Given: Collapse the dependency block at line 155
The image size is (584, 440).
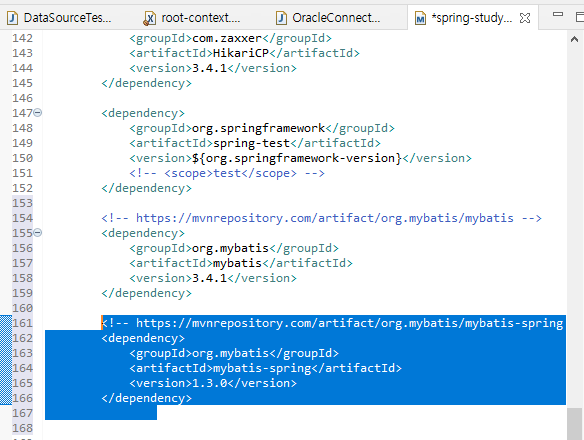Looking at the screenshot, I should click(38, 233).
